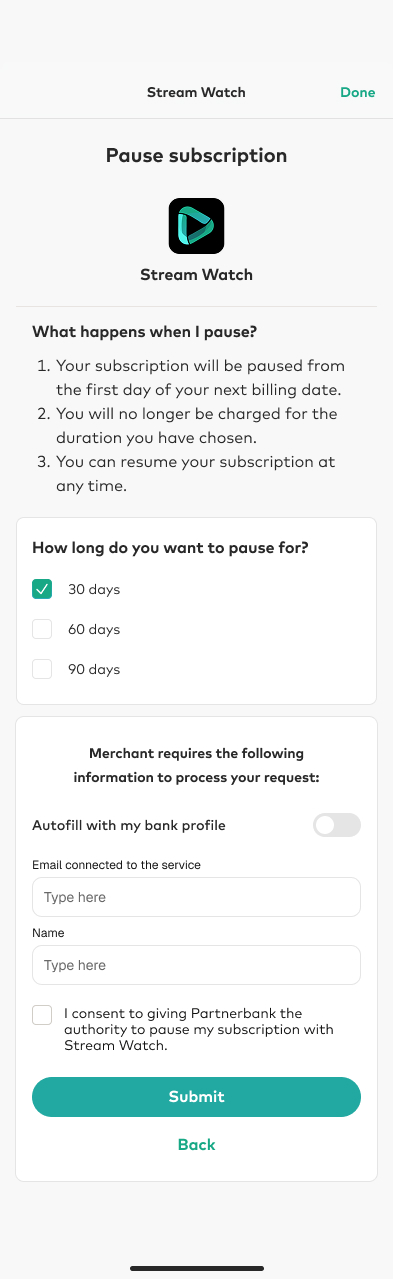Focus the Email connected to the service field
The height and width of the screenshot is (1279, 393).
pyautogui.click(x=196, y=897)
